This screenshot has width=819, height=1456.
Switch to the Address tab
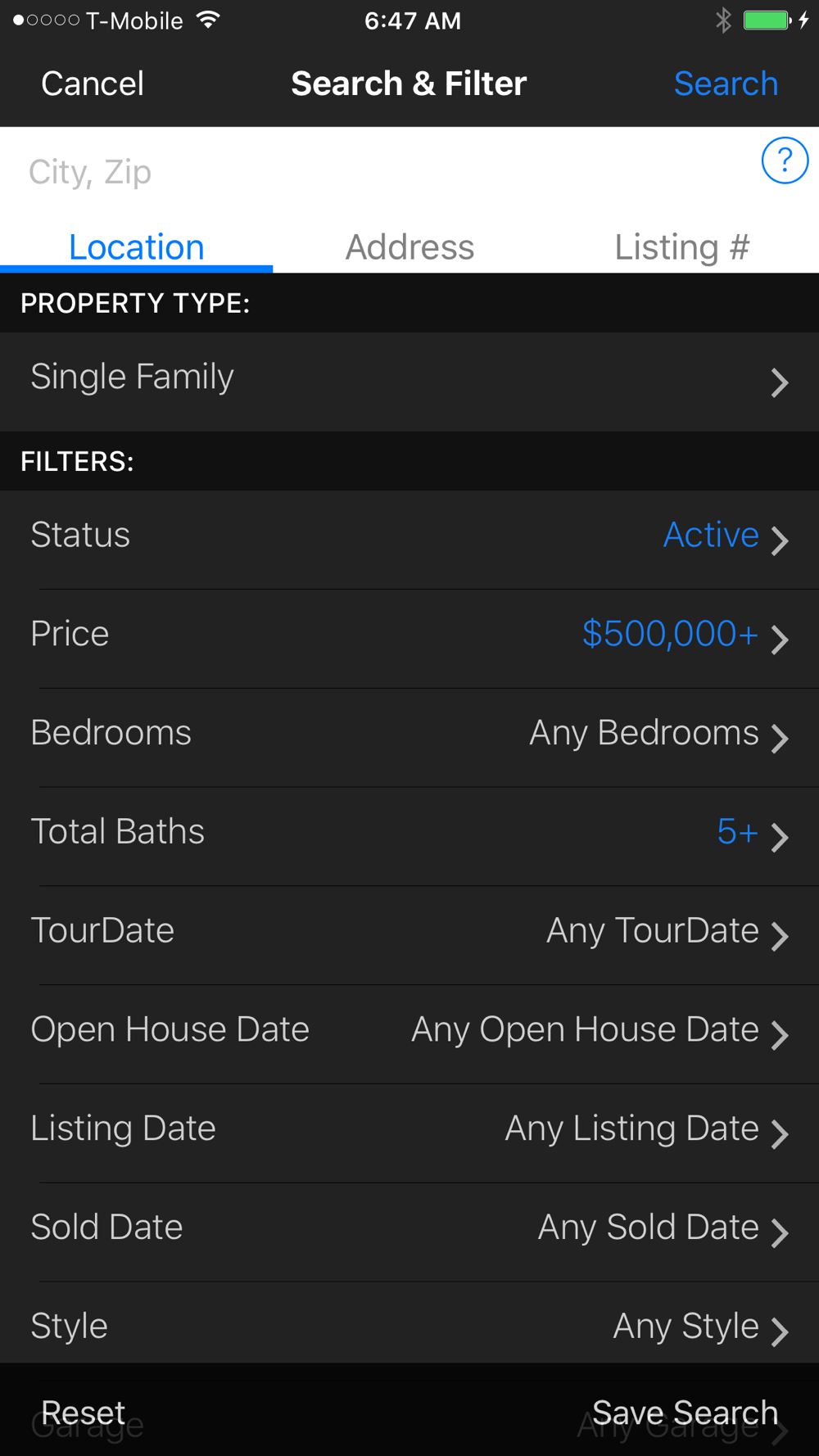tap(409, 247)
